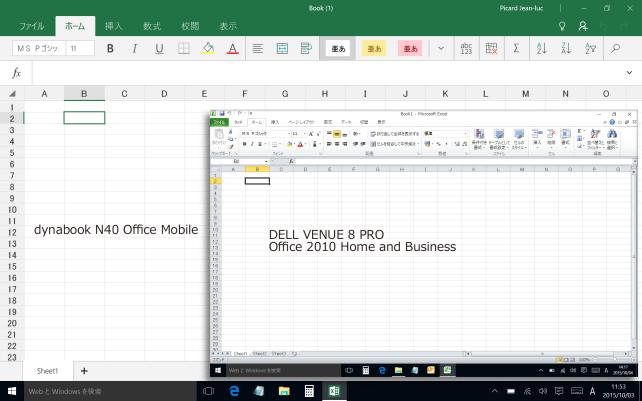Open セルのスタイル in the Excel 2010 window
Screen dimensions: 642x401
tap(519, 139)
